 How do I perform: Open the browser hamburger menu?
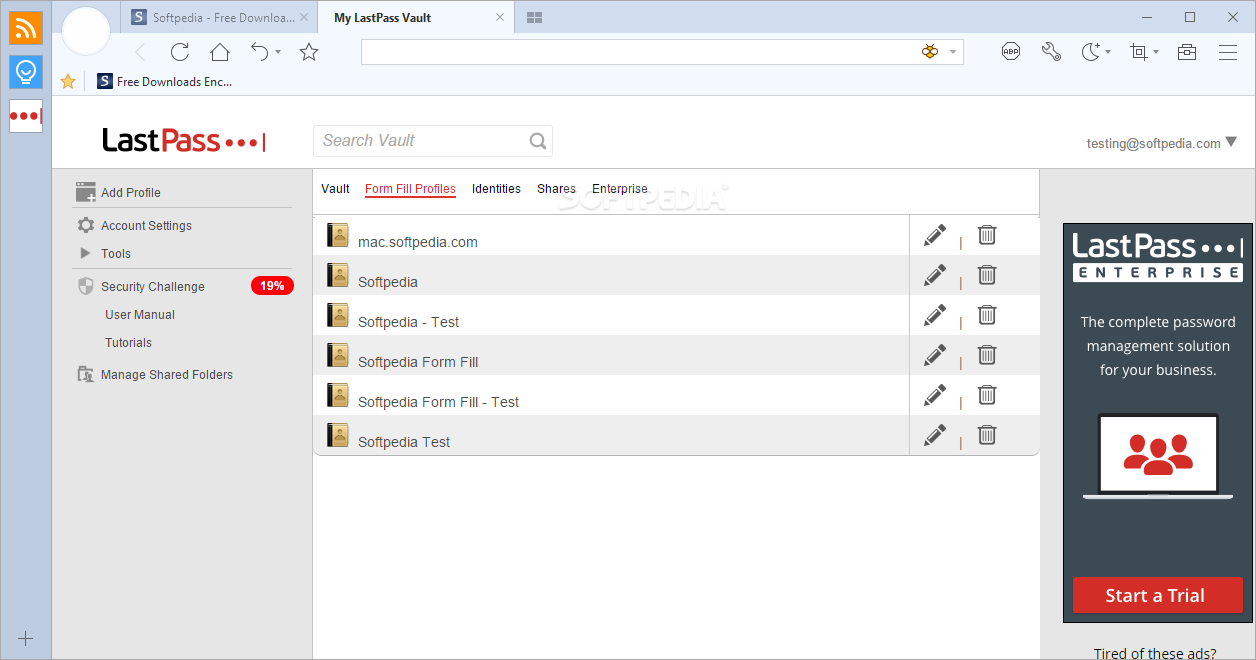pyautogui.click(x=1228, y=52)
